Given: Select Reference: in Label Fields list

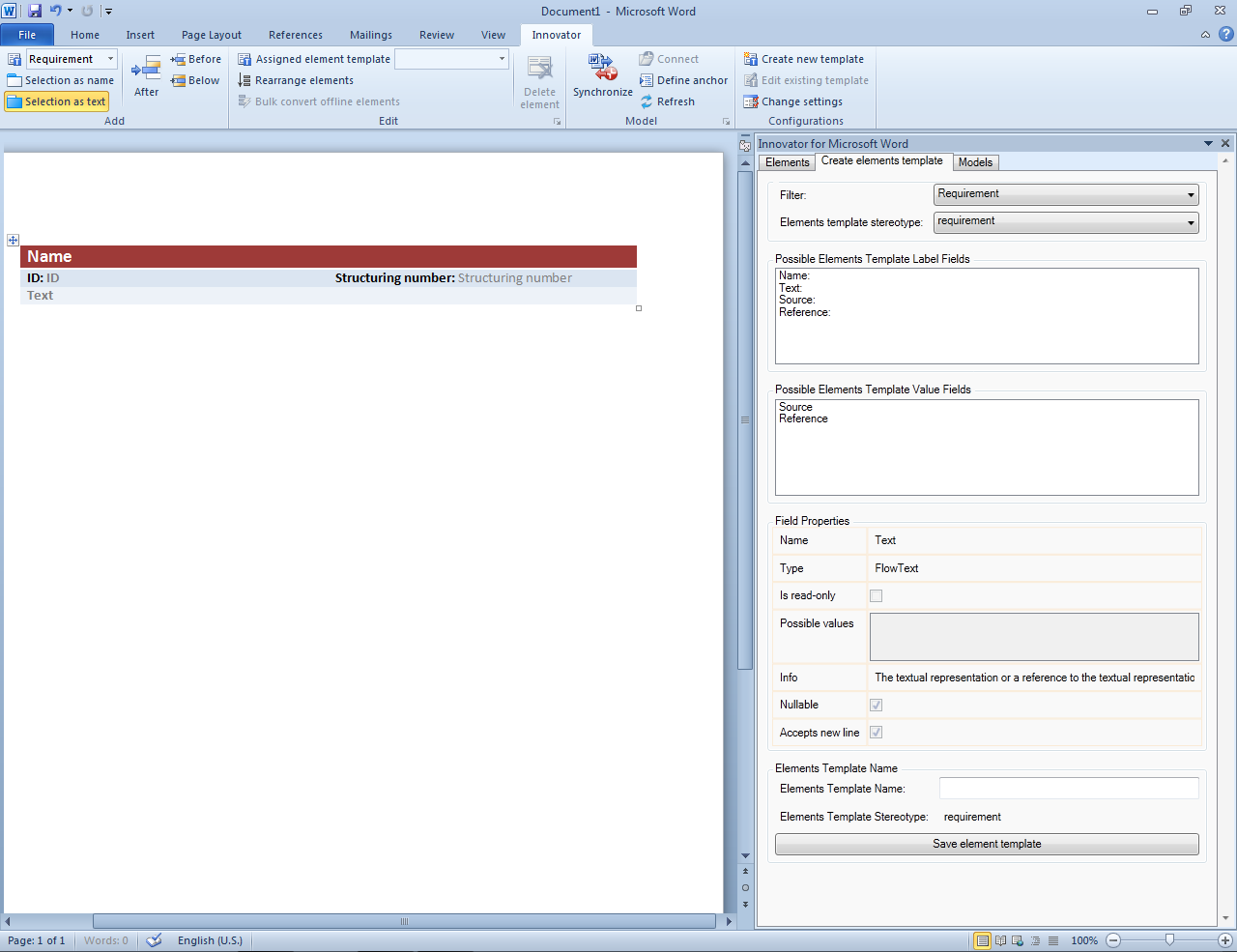Looking at the screenshot, I should tap(804, 312).
